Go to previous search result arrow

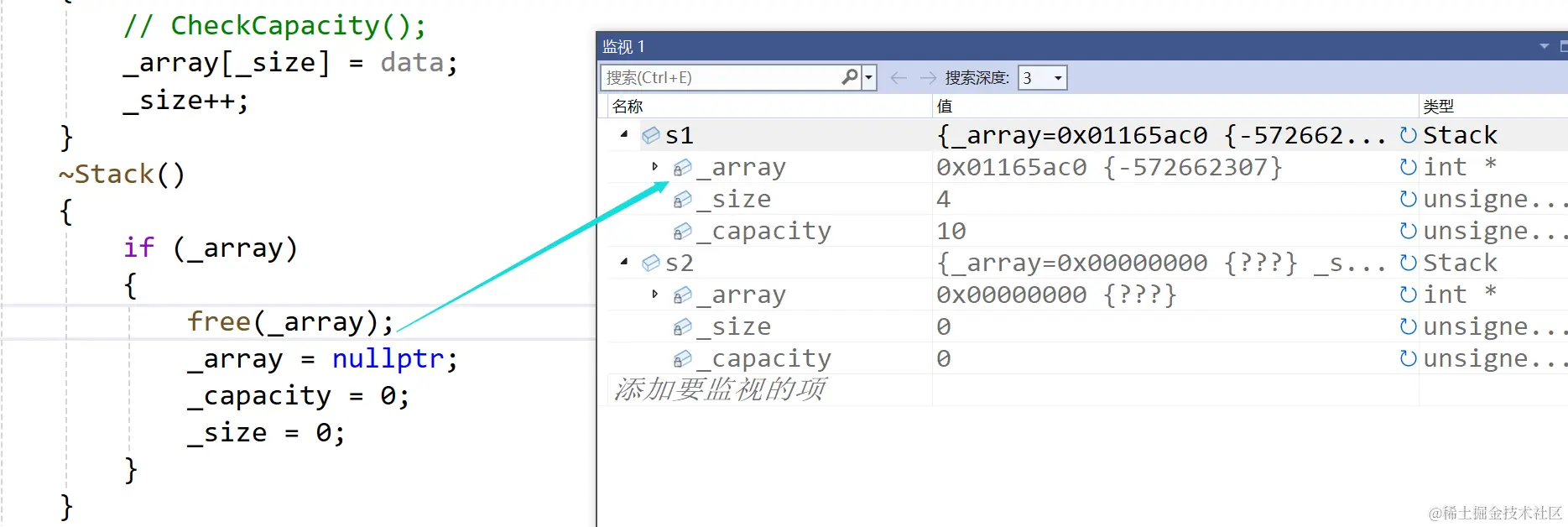(899, 78)
